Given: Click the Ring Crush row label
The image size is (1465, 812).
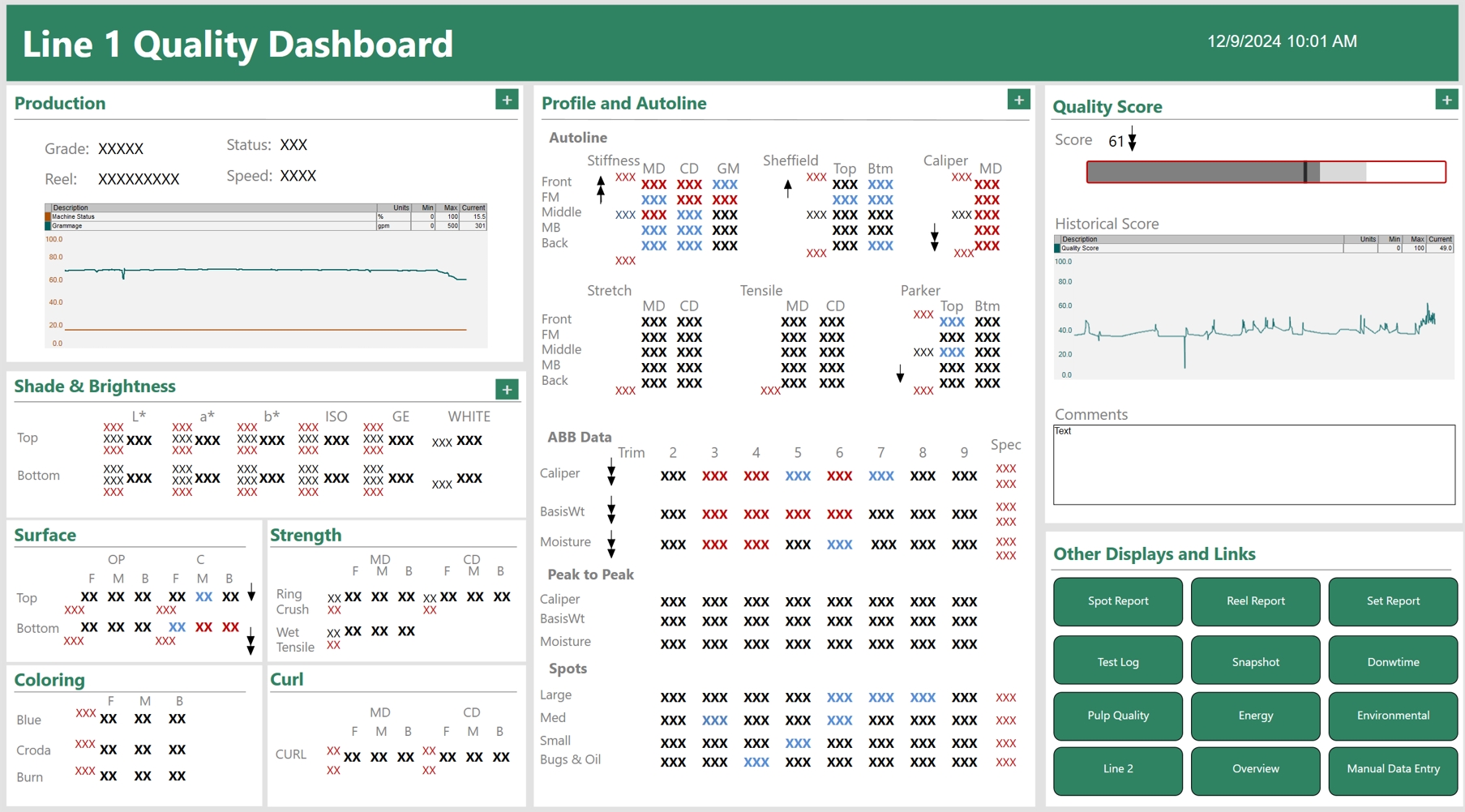Looking at the screenshot, I should click(292, 601).
